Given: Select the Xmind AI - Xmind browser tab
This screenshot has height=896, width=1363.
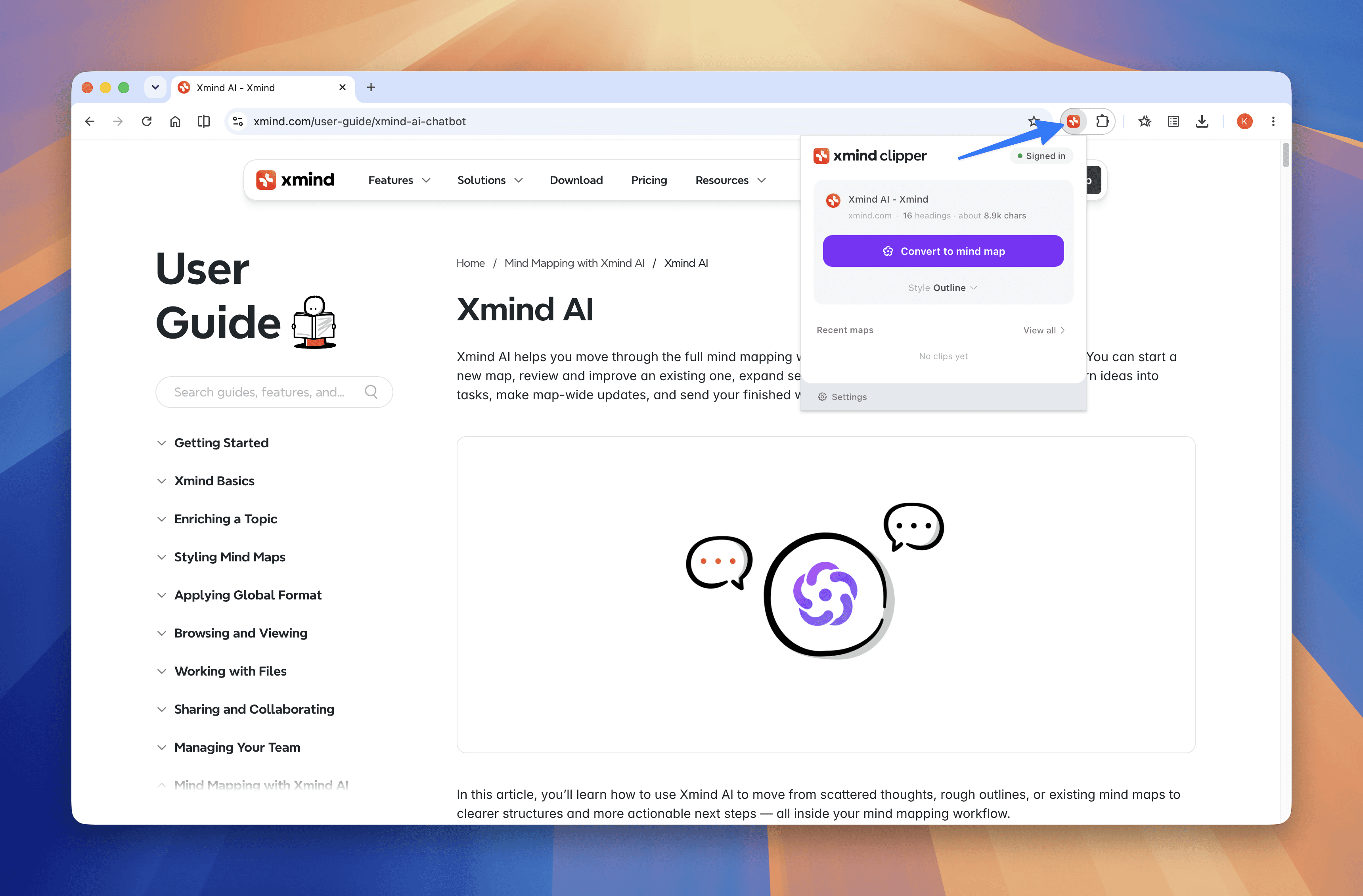Looking at the screenshot, I should [x=263, y=88].
